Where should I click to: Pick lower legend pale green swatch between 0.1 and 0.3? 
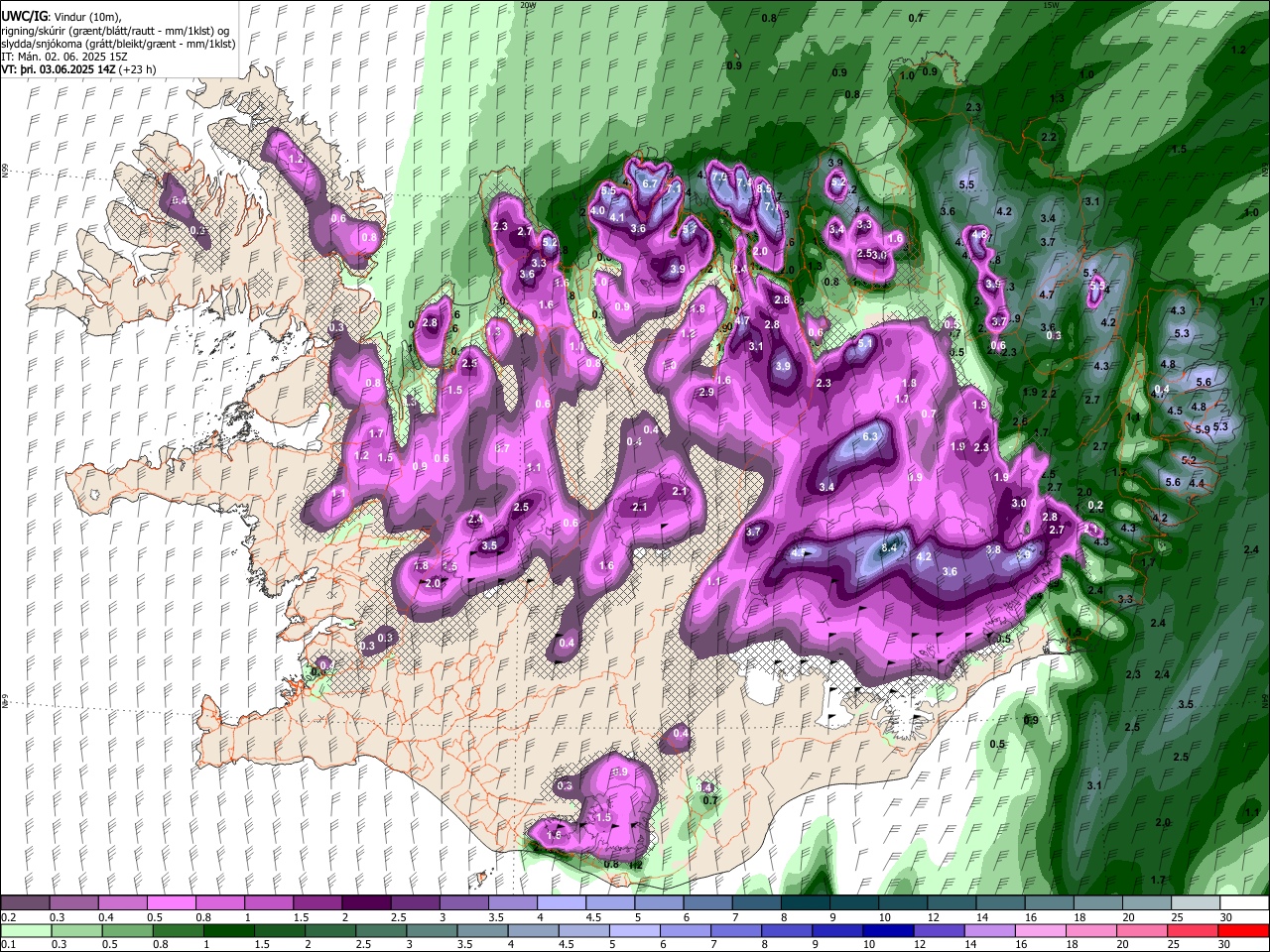click(x=25, y=930)
